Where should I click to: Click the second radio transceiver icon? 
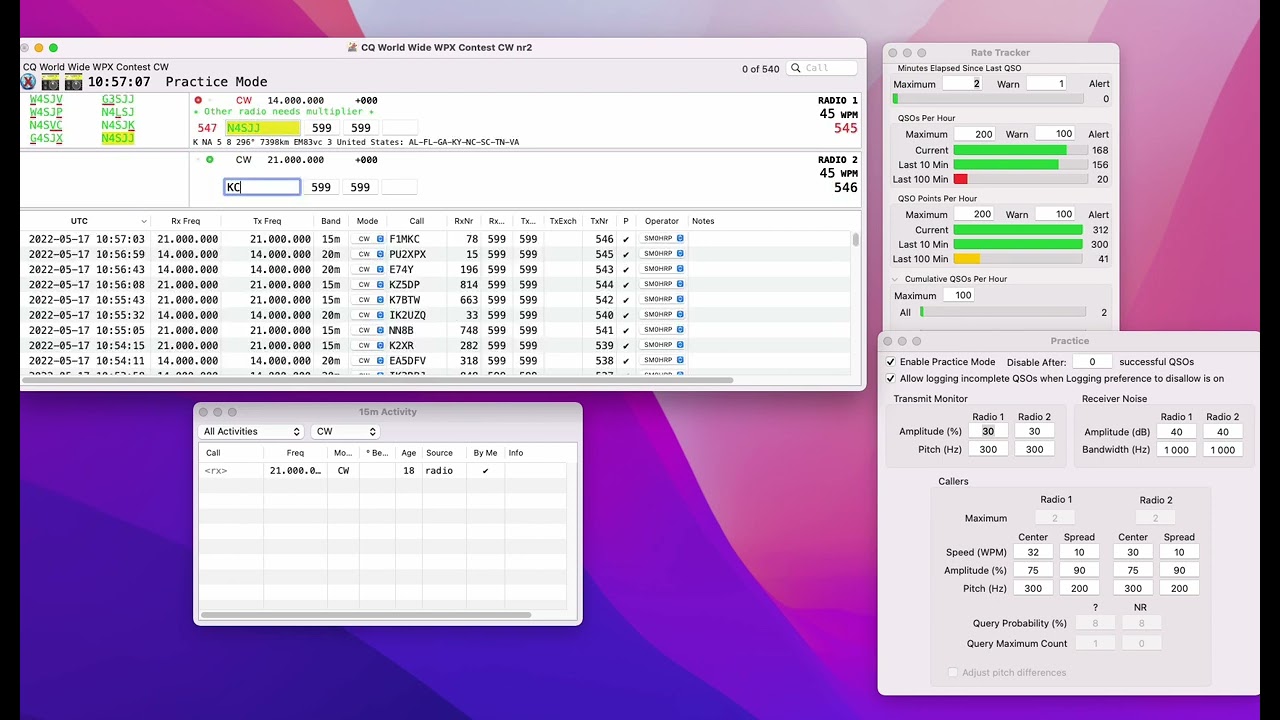[73, 82]
